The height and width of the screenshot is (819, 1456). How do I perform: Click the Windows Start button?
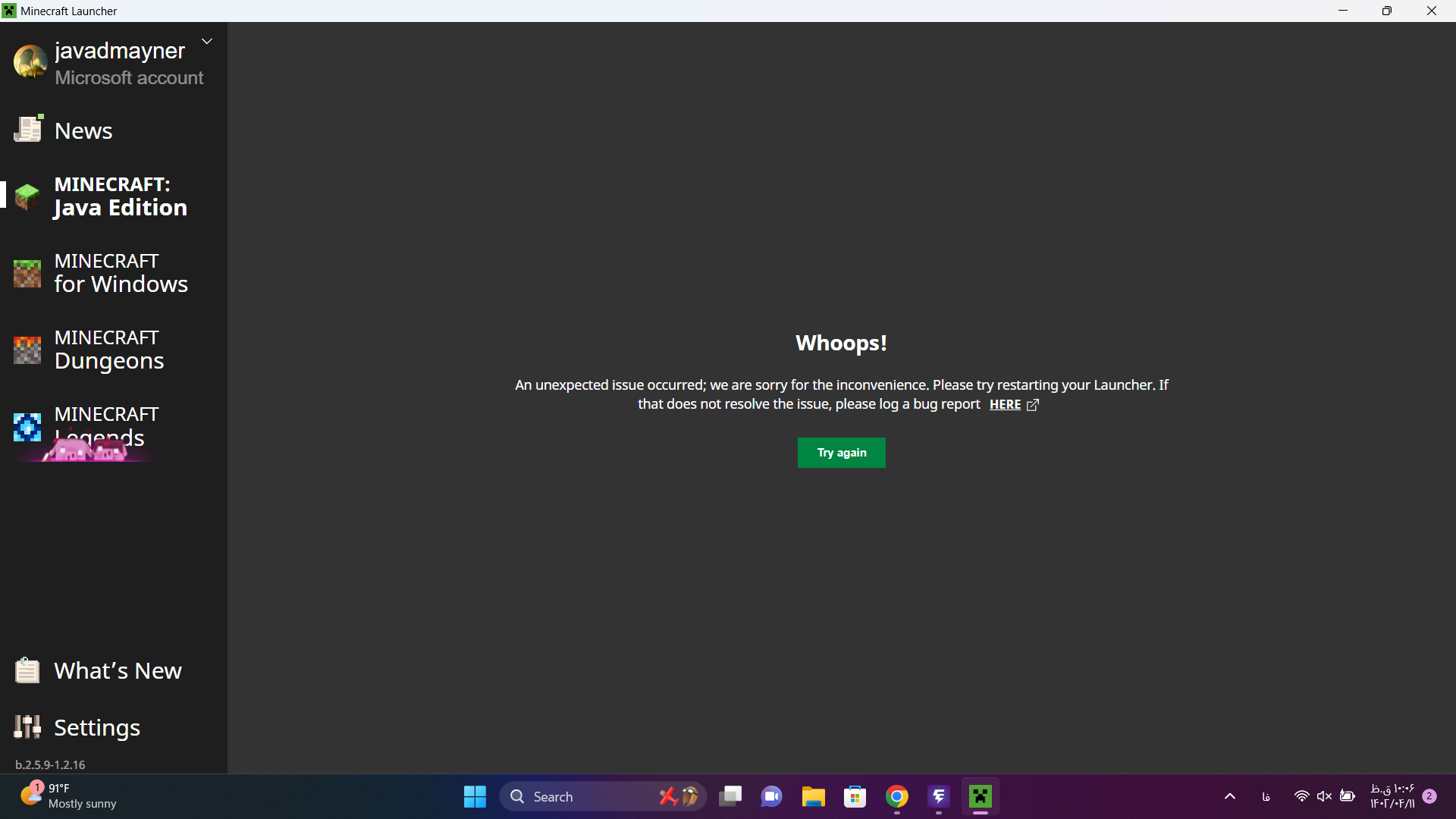[x=475, y=796]
